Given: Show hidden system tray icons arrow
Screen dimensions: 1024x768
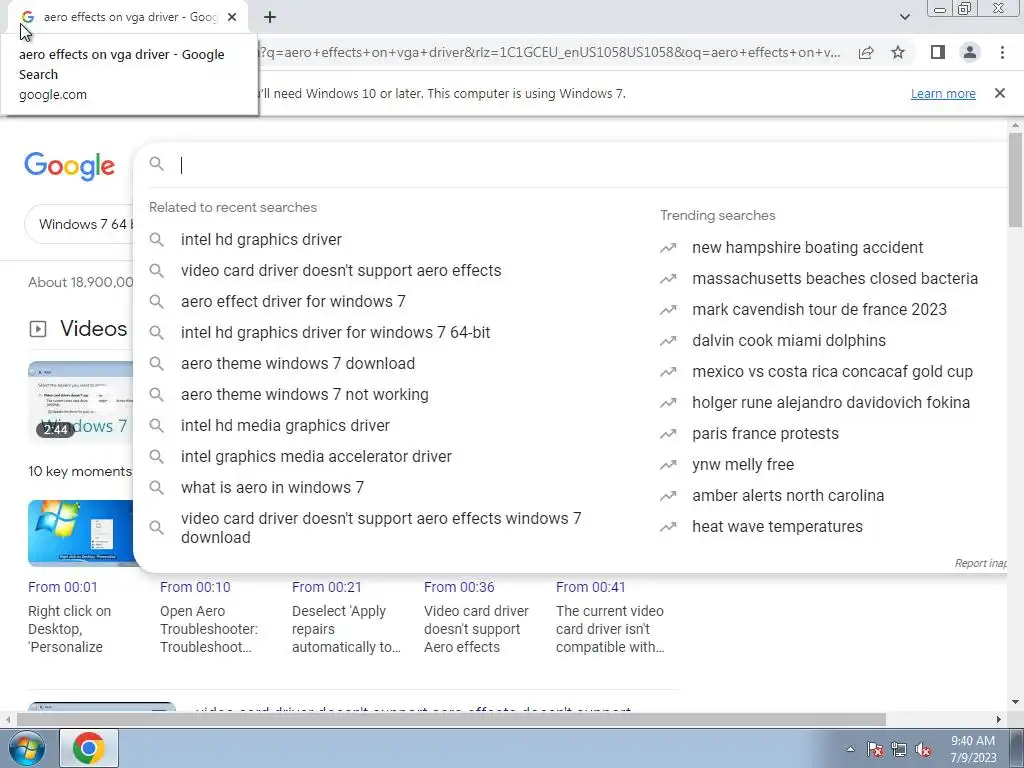Looking at the screenshot, I should click(x=850, y=749).
